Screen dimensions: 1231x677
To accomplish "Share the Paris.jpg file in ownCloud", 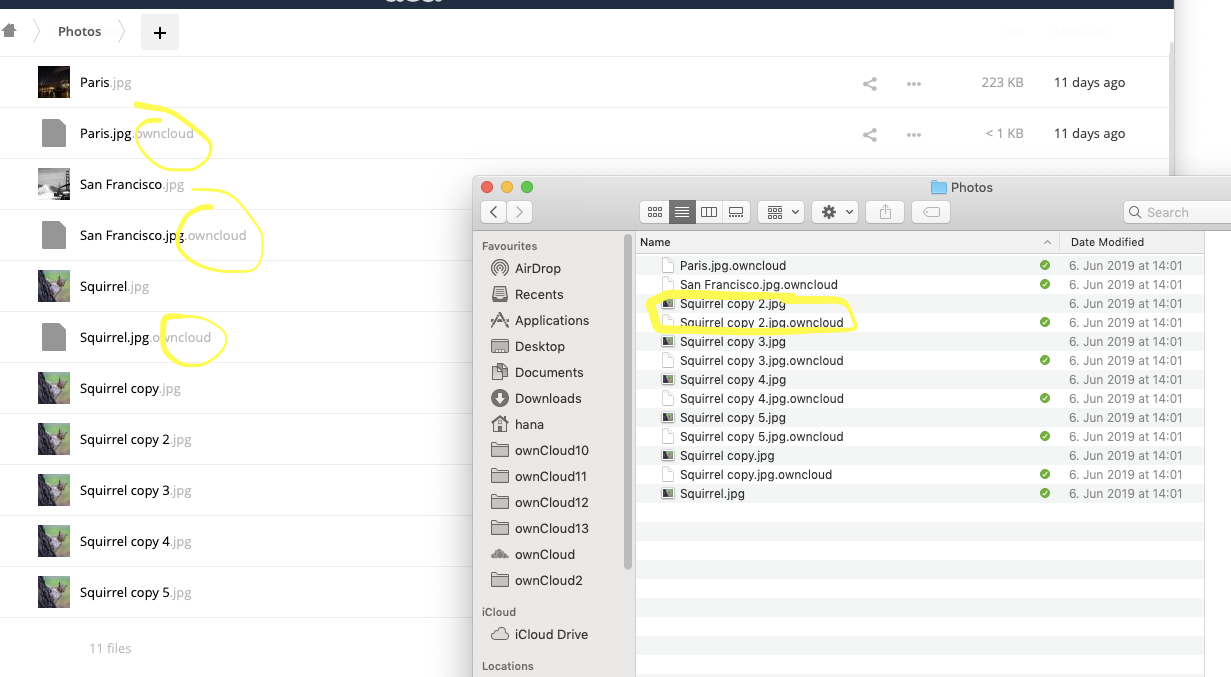I will tap(870, 83).
